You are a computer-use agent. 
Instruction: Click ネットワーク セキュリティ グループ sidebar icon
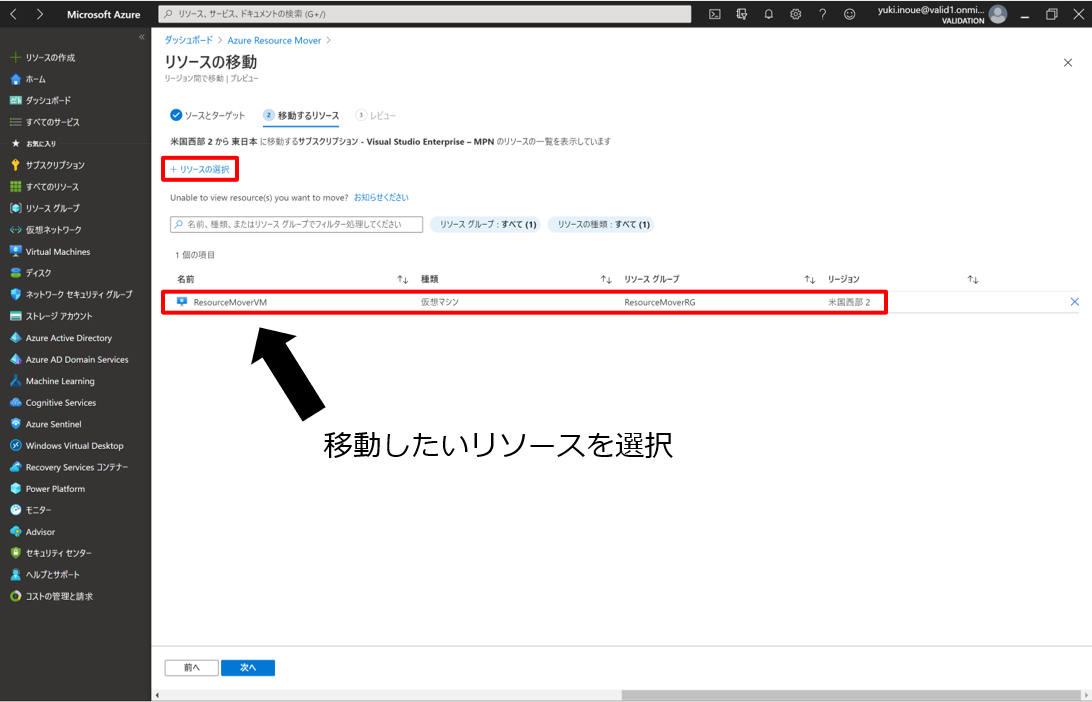pos(15,295)
